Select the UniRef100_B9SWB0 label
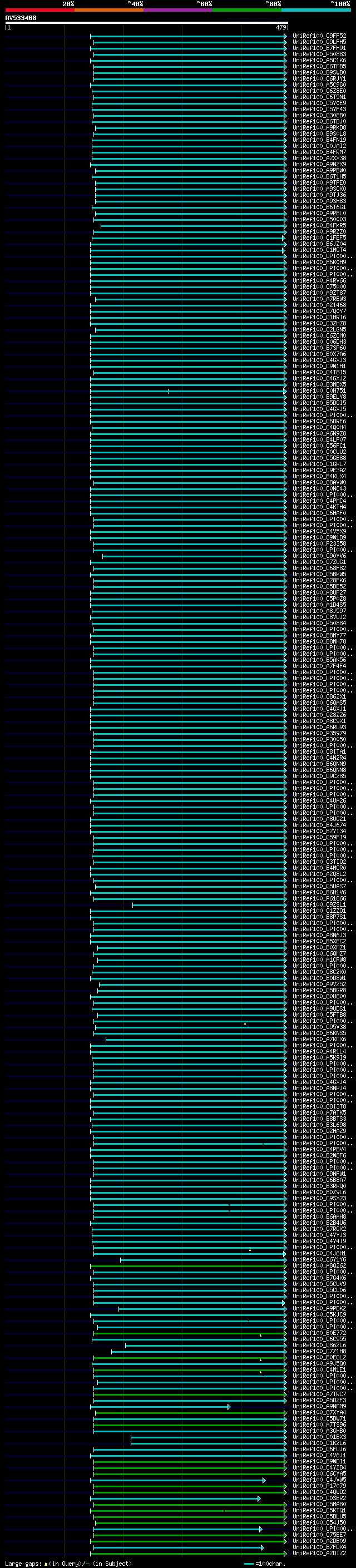Screen dimensions: 356x1568 click(319, 72)
